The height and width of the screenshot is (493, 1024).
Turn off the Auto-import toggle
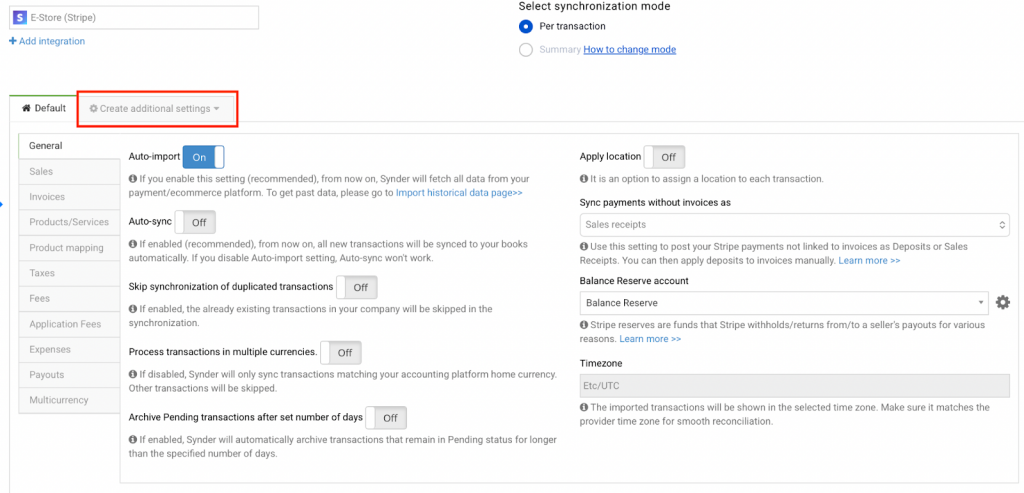click(204, 157)
